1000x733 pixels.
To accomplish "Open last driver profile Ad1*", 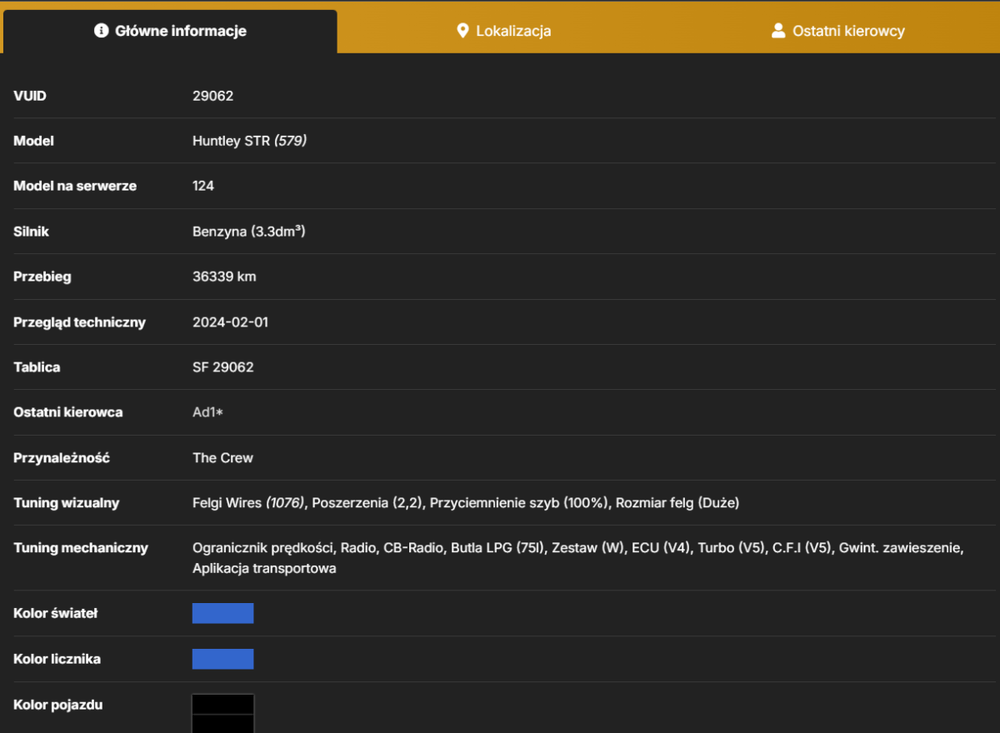I will (208, 412).
